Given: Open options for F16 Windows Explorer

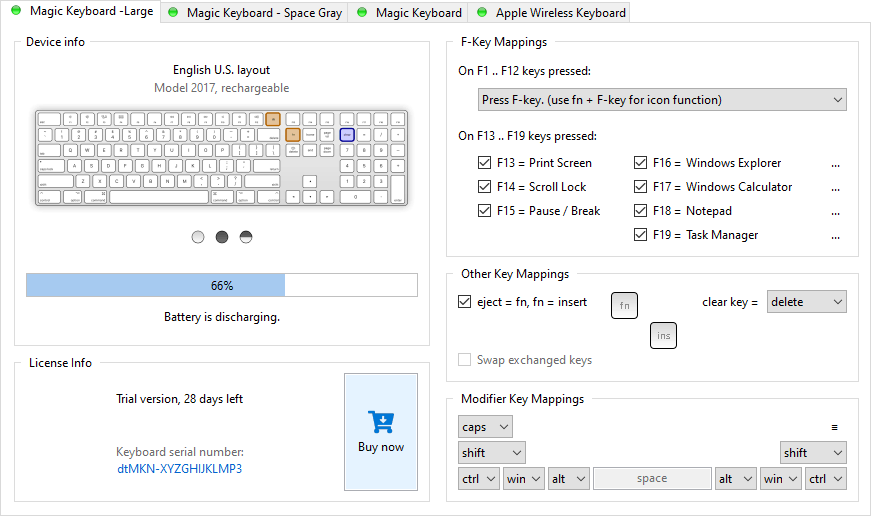Looking at the screenshot, I should coord(835,164).
